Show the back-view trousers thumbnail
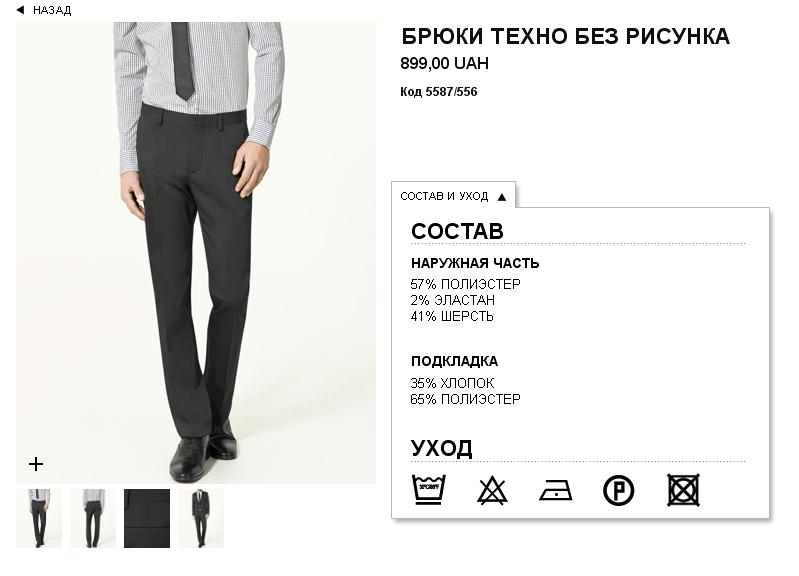The image size is (799, 576). [x=93, y=518]
